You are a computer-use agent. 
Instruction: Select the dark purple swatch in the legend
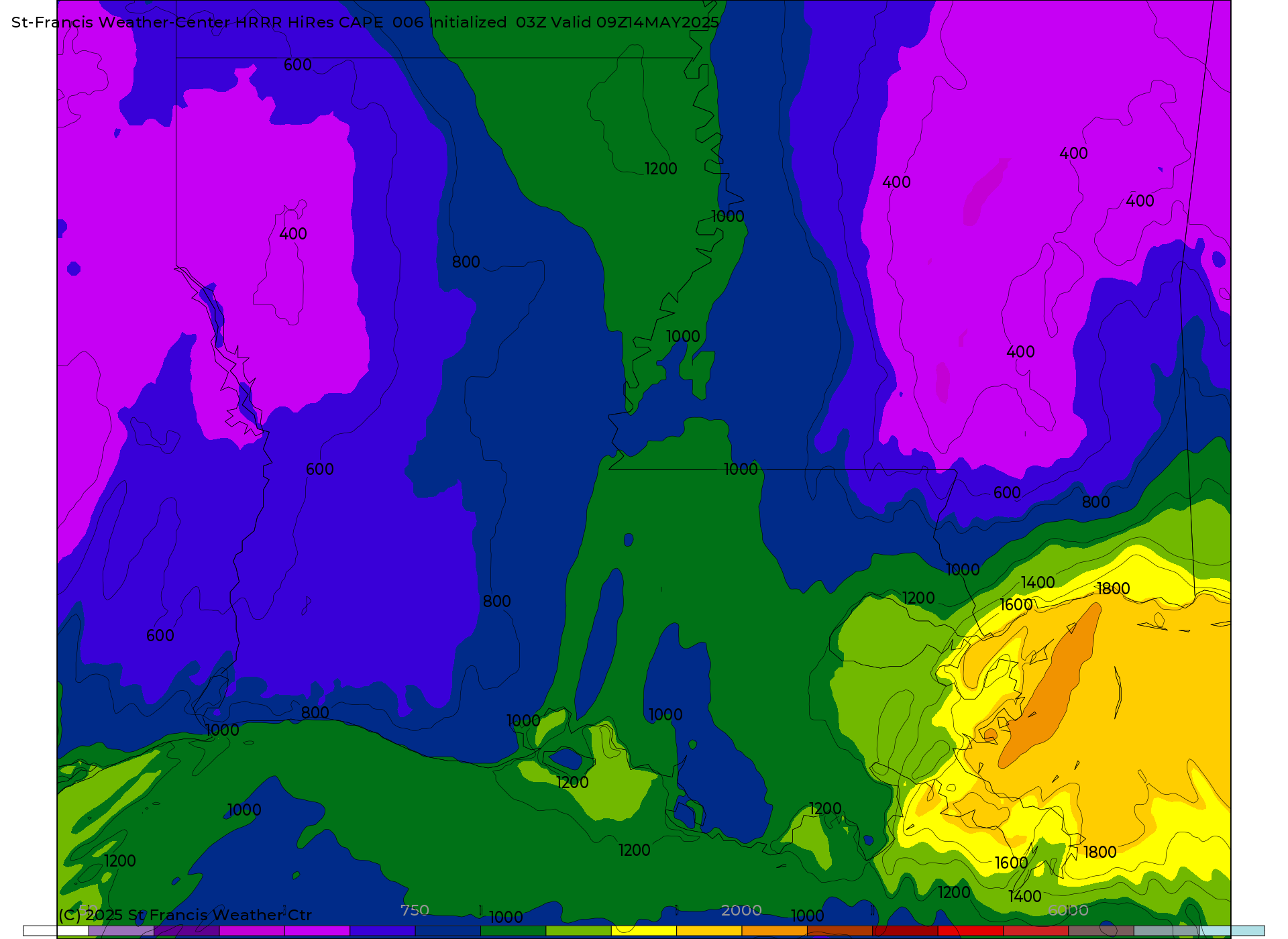[186, 931]
